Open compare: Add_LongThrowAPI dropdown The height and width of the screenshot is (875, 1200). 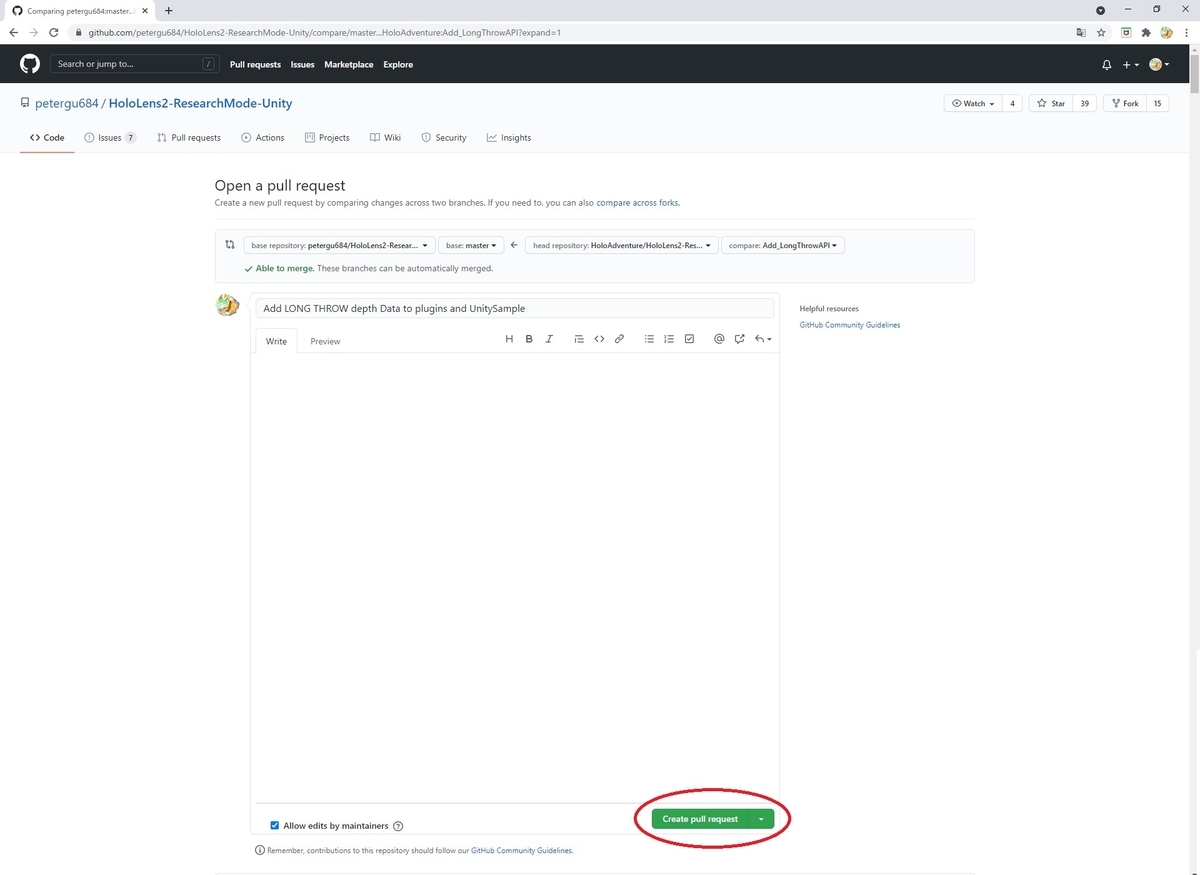click(x=783, y=245)
